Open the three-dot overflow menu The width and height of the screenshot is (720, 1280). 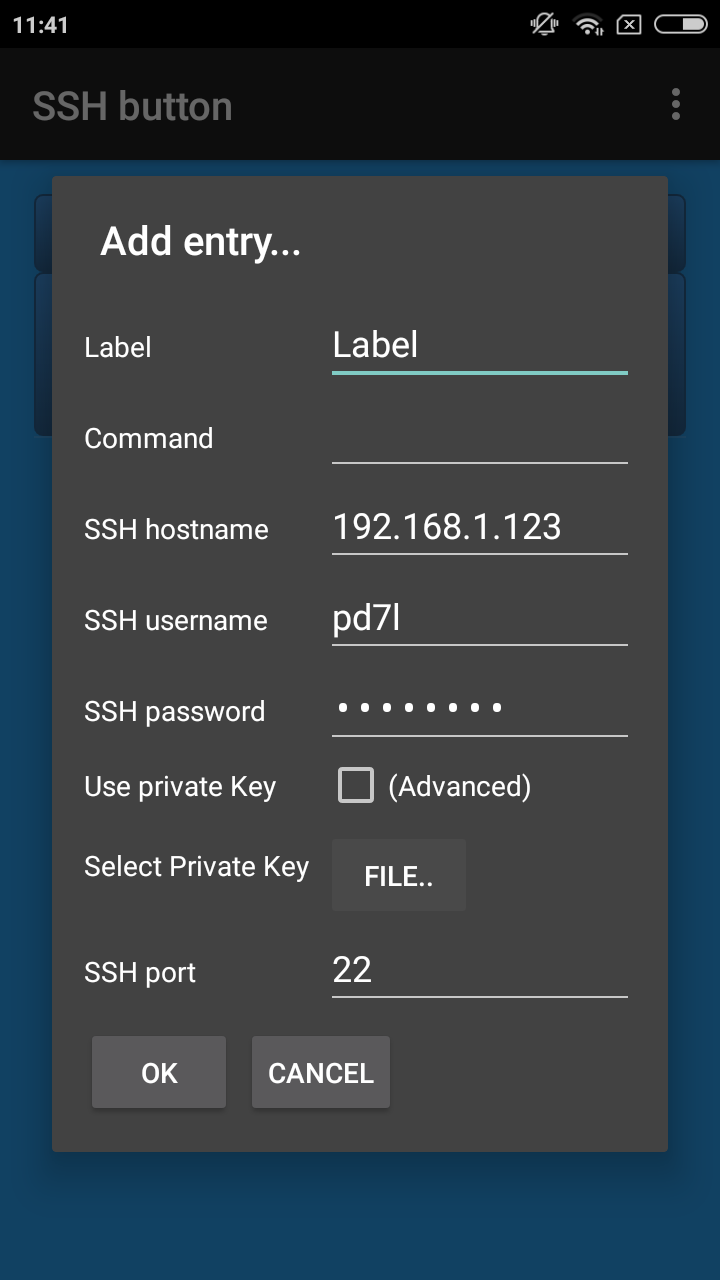pyautogui.click(x=676, y=104)
